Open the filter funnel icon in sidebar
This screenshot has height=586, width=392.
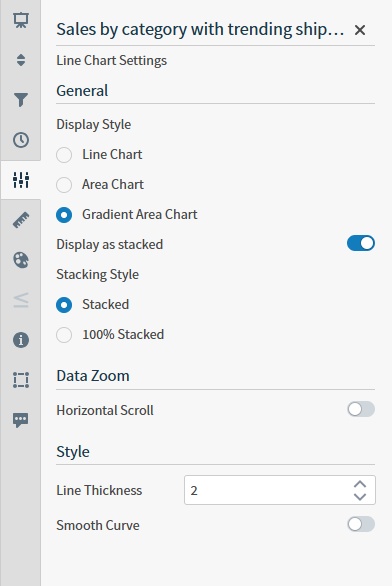point(21,100)
